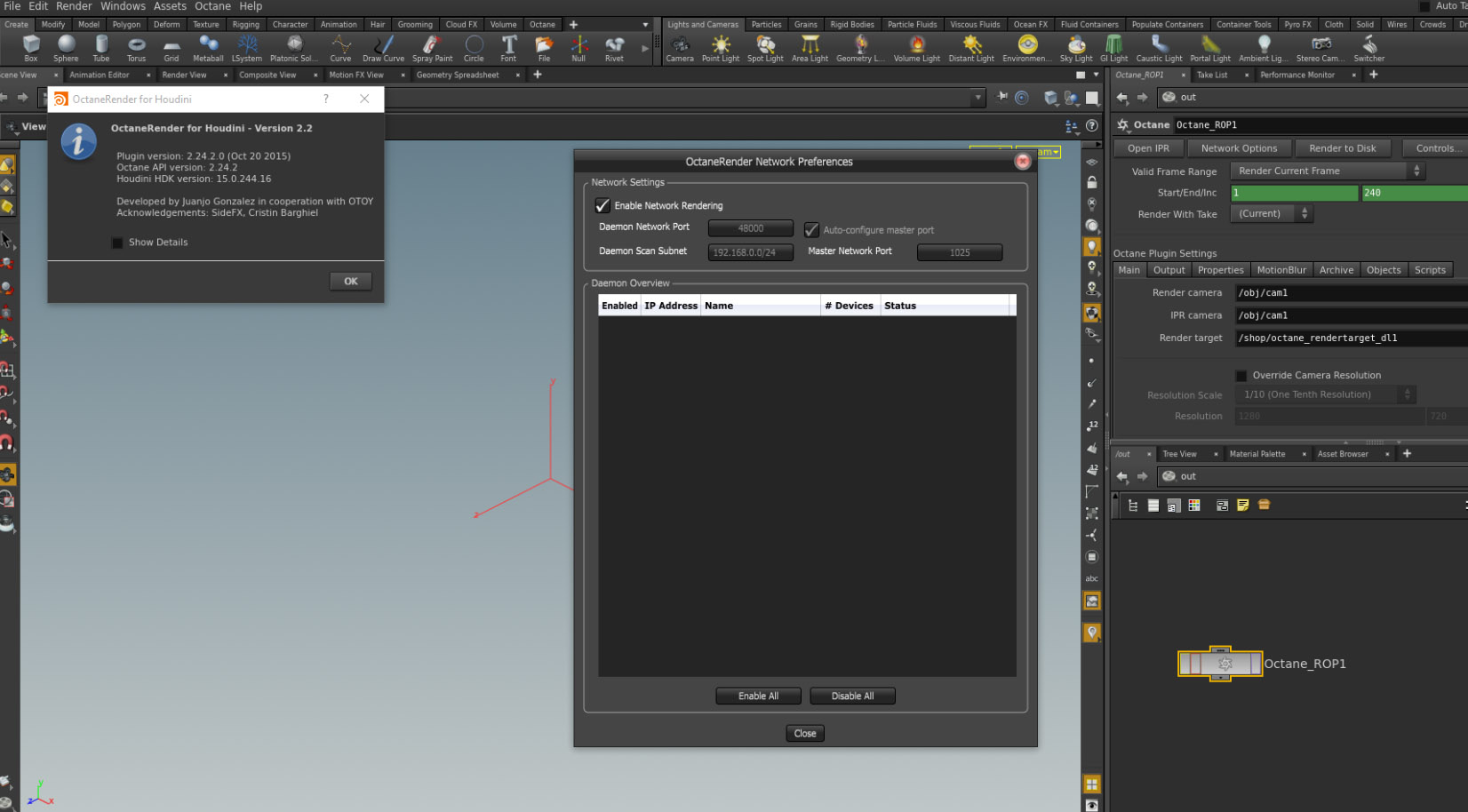This screenshot has width=1468, height=812.
Task: Edit the Render target path field
Action: pyautogui.click(x=1351, y=338)
